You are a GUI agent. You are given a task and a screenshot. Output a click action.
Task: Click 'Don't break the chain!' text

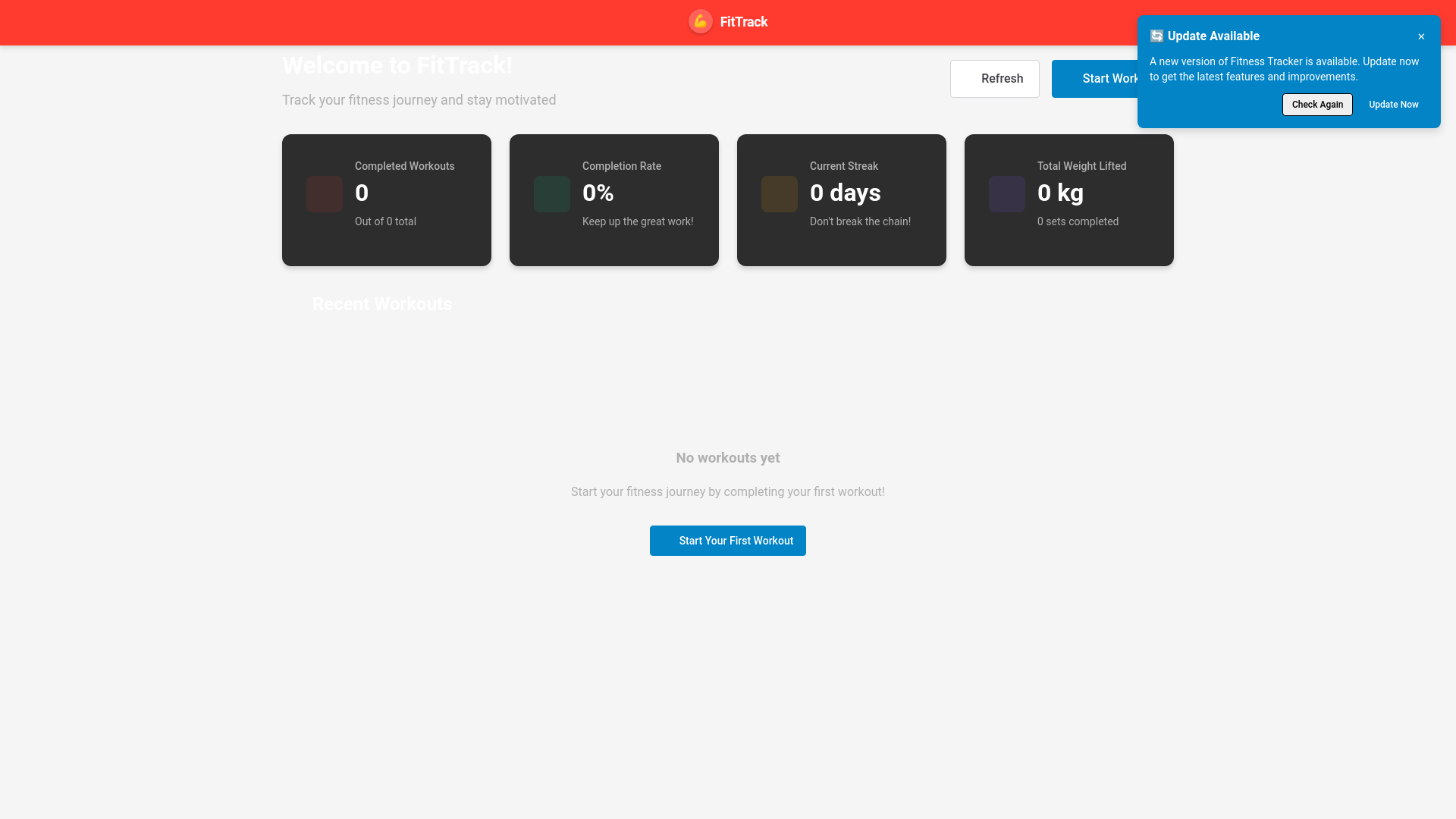click(x=860, y=221)
